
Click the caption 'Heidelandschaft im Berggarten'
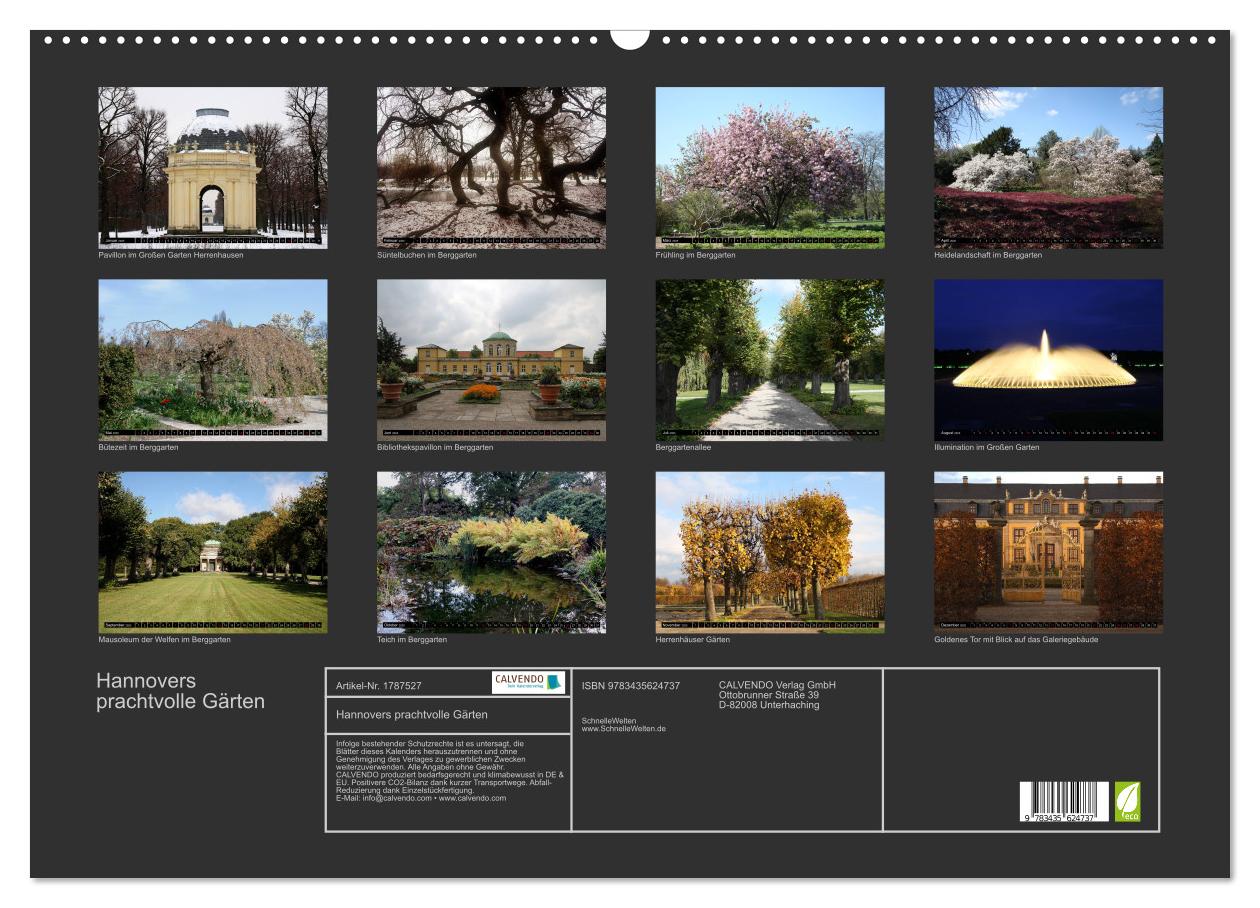click(988, 255)
